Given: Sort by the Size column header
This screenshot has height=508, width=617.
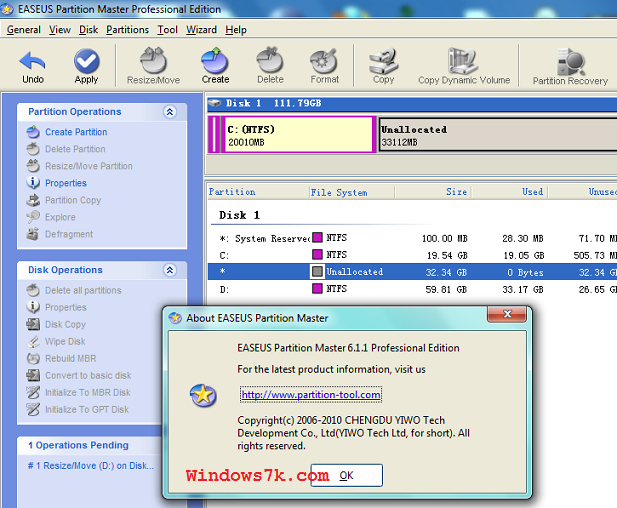Looking at the screenshot, I should click(433, 192).
